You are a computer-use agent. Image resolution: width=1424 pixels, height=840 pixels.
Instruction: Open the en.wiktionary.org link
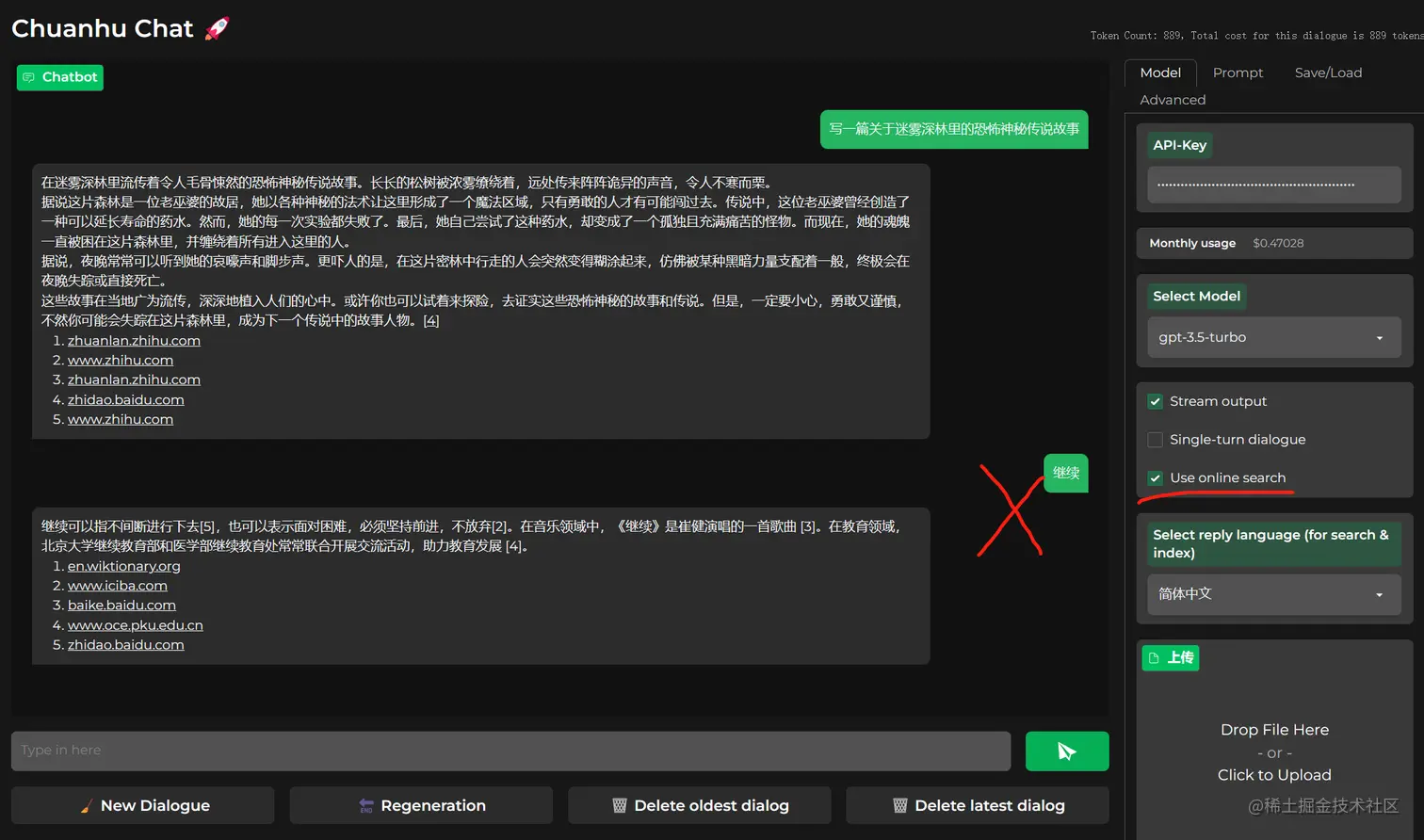(x=124, y=566)
